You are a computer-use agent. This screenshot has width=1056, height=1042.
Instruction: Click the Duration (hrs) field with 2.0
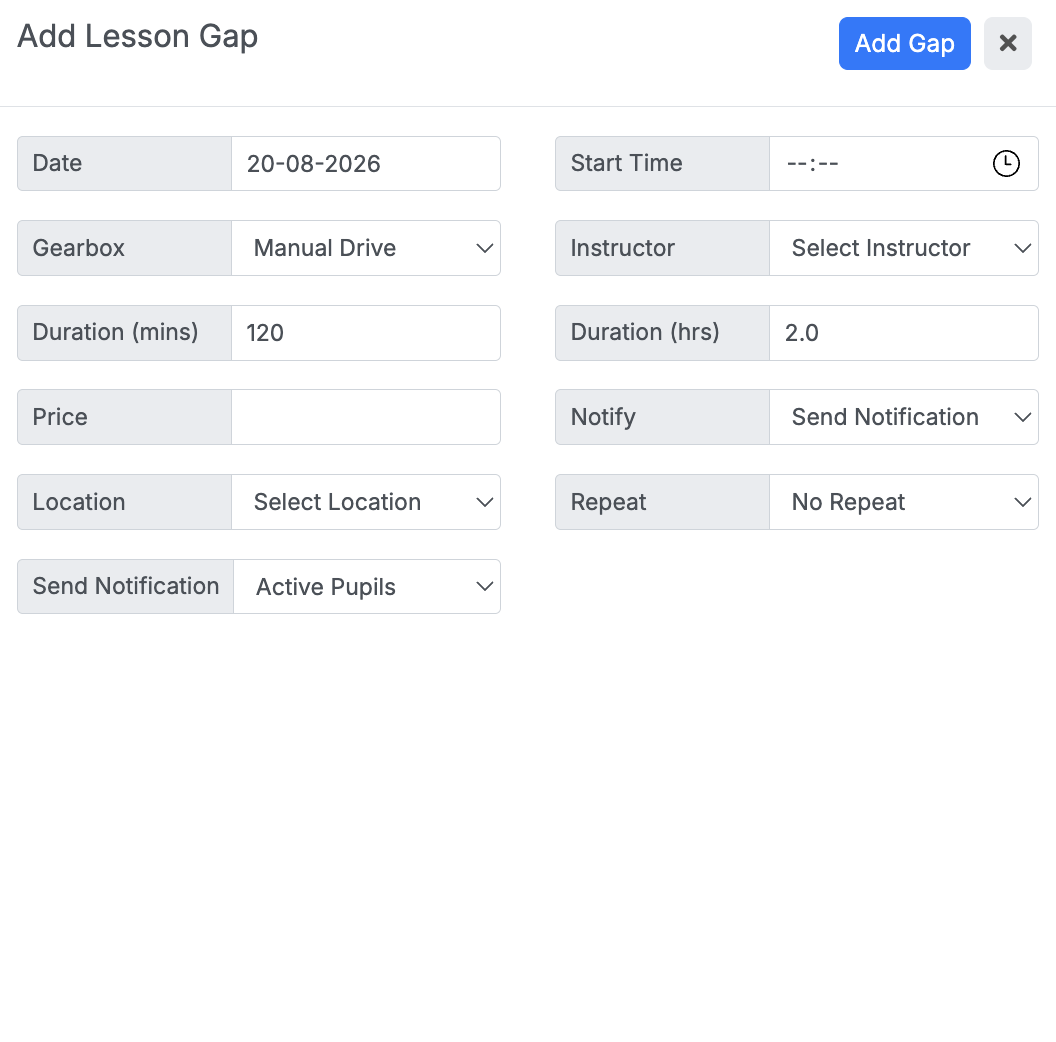pos(904,333)
